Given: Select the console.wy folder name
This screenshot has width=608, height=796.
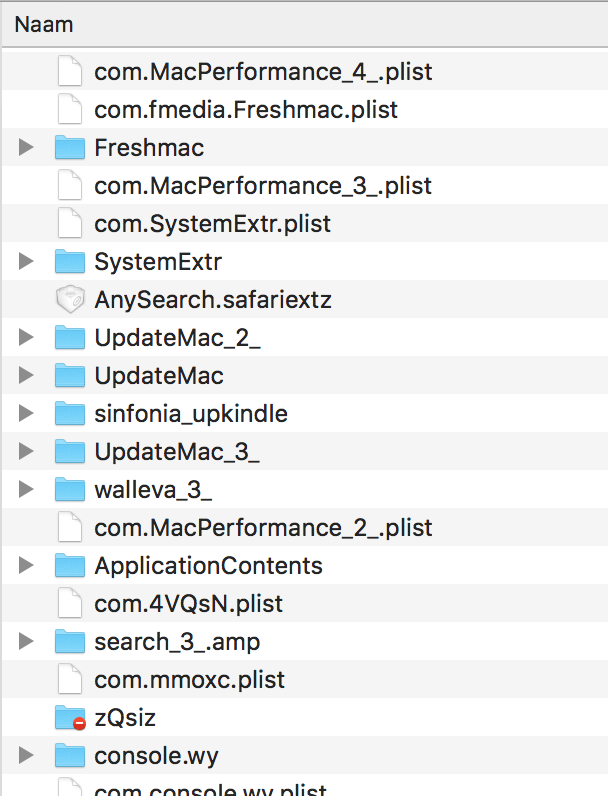Looking at the screenshot, I should point(156,756).
